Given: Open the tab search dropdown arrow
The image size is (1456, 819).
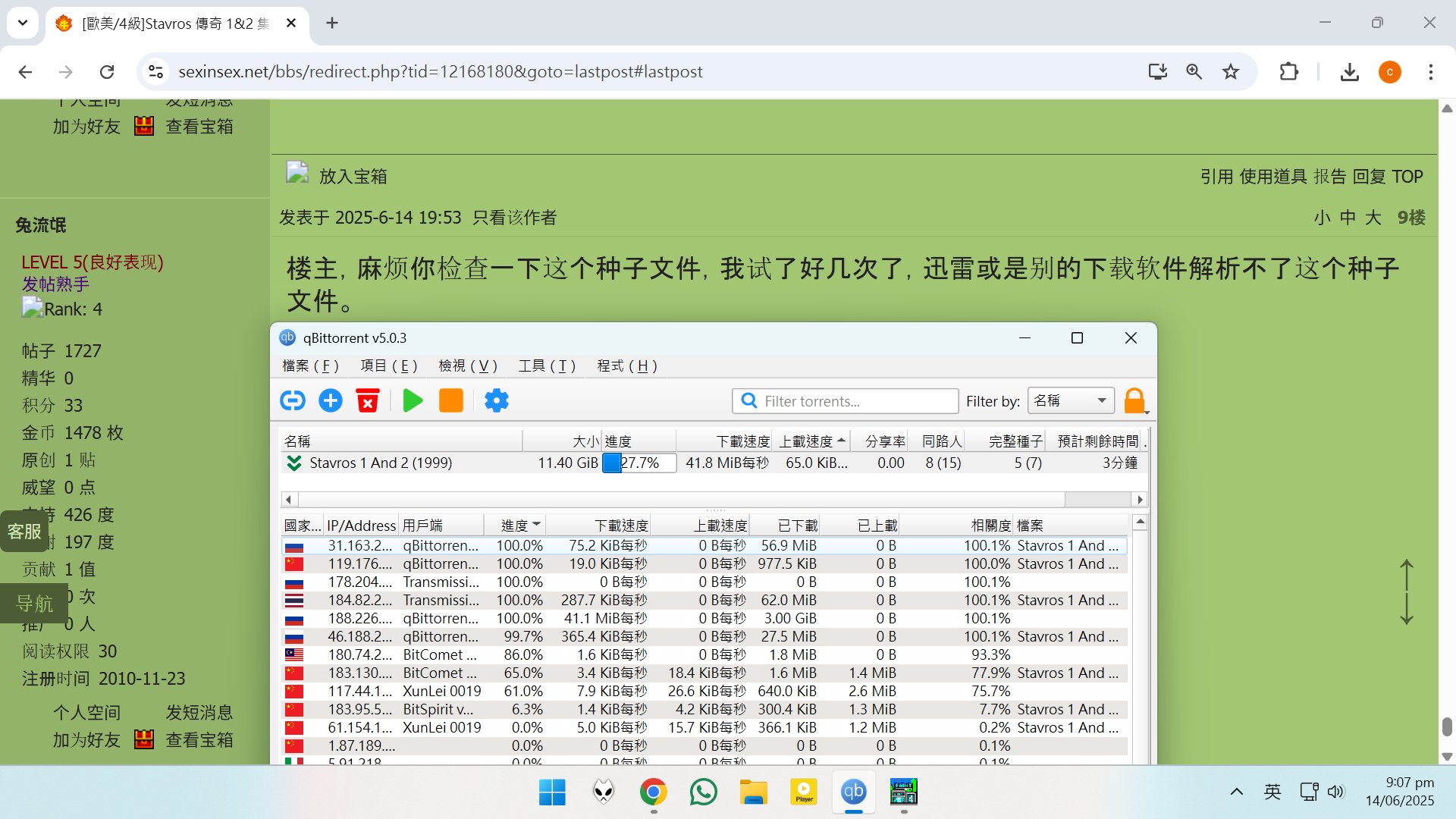Looking at the screenshot, I should pos(23,23).
